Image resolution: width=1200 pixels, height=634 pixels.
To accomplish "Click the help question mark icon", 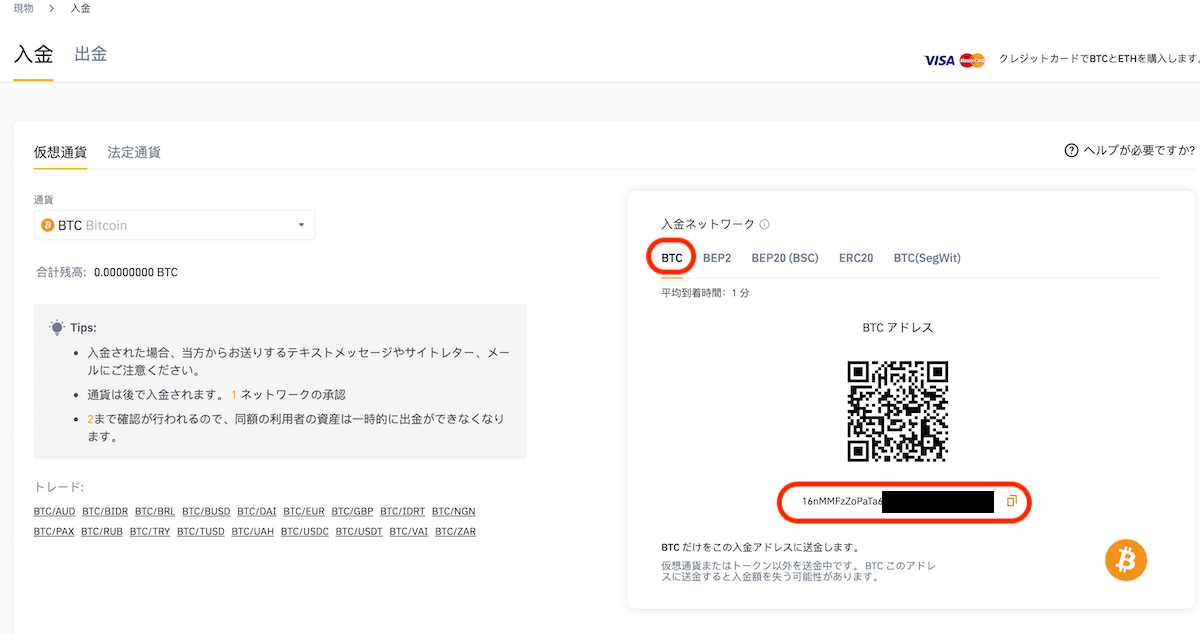I will pos(1072,151).
